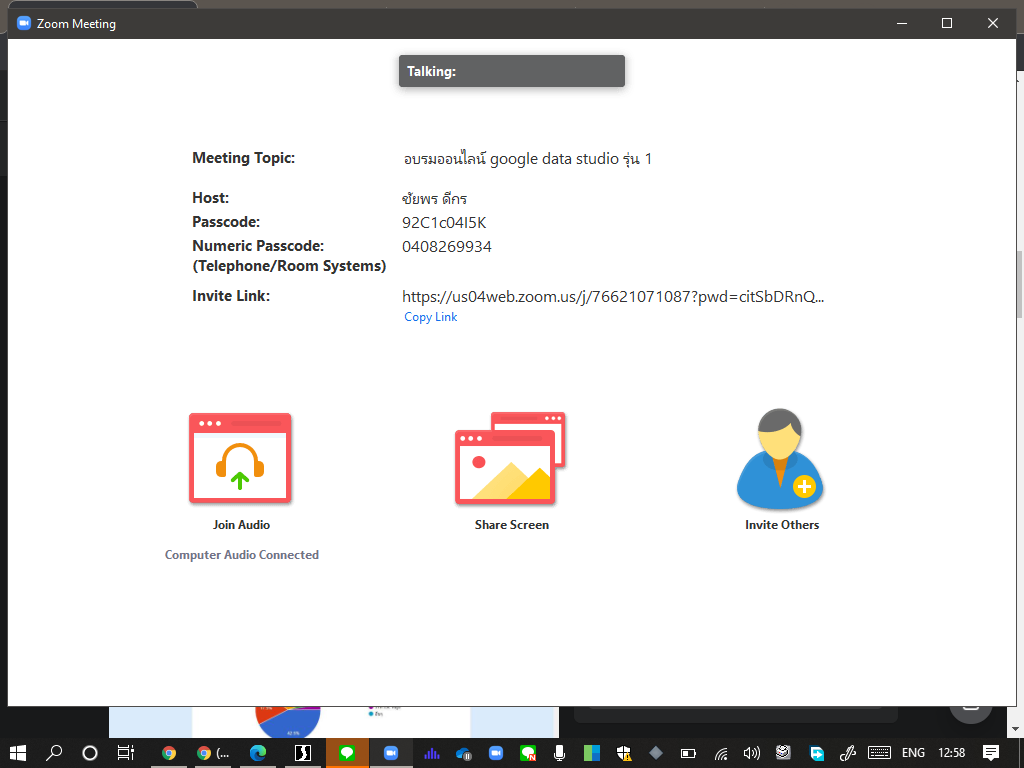Open the LINE app in taskbar
1024x768 pixels.
pos(347,753)
